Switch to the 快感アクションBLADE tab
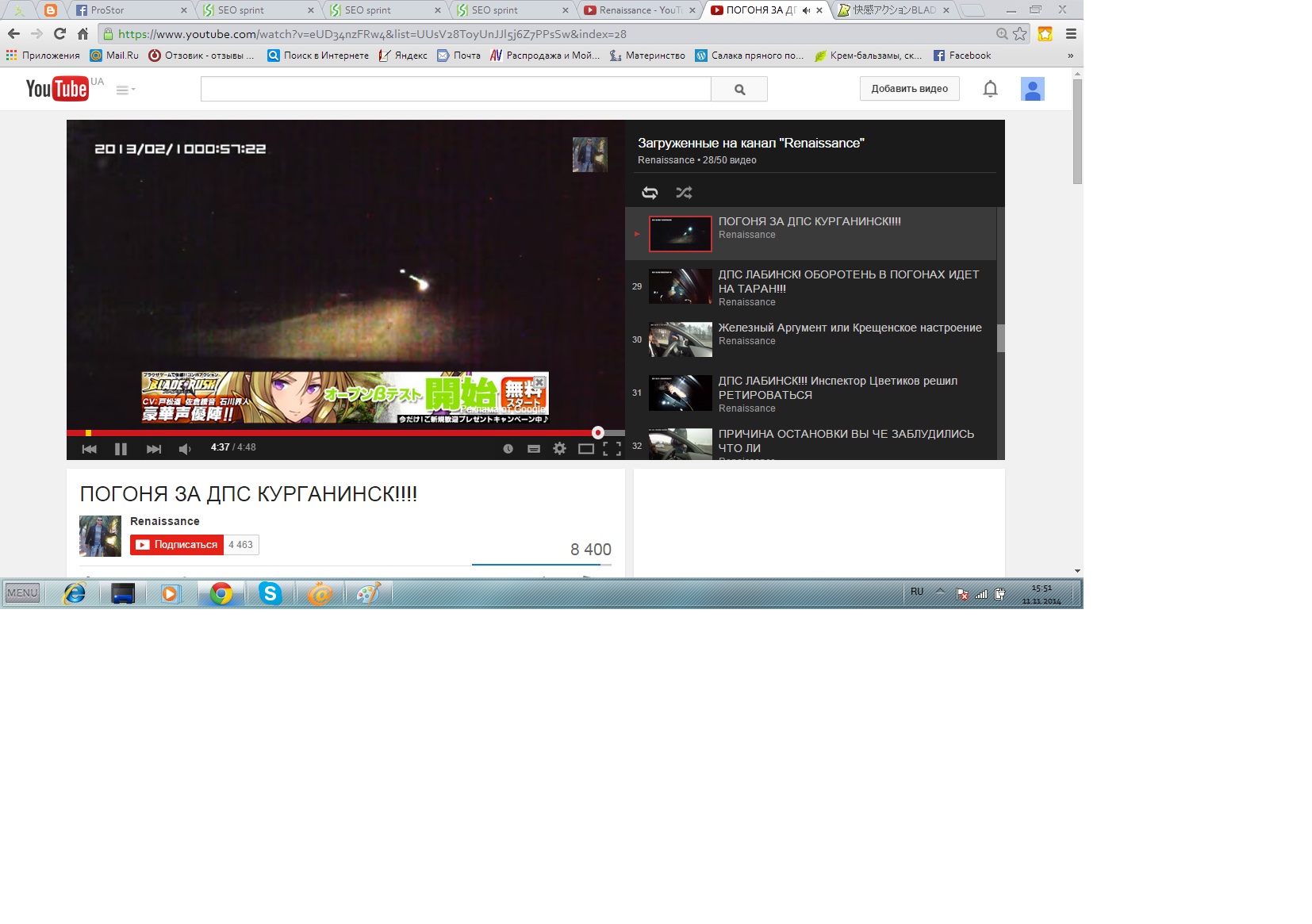This screenshot has width=1312, height=924. coord(892,10)
